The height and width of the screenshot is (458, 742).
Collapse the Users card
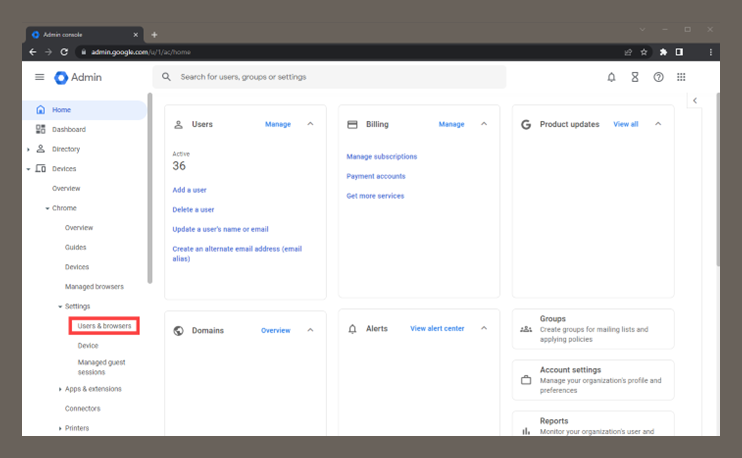click(310, 124)
